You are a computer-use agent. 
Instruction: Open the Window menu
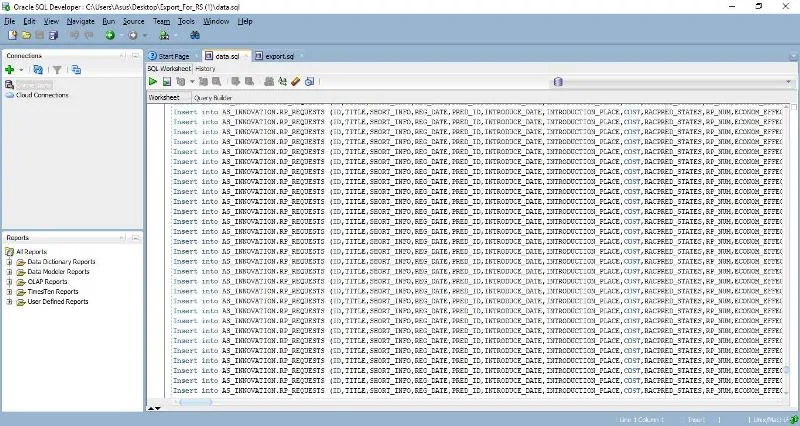(216, 21)
